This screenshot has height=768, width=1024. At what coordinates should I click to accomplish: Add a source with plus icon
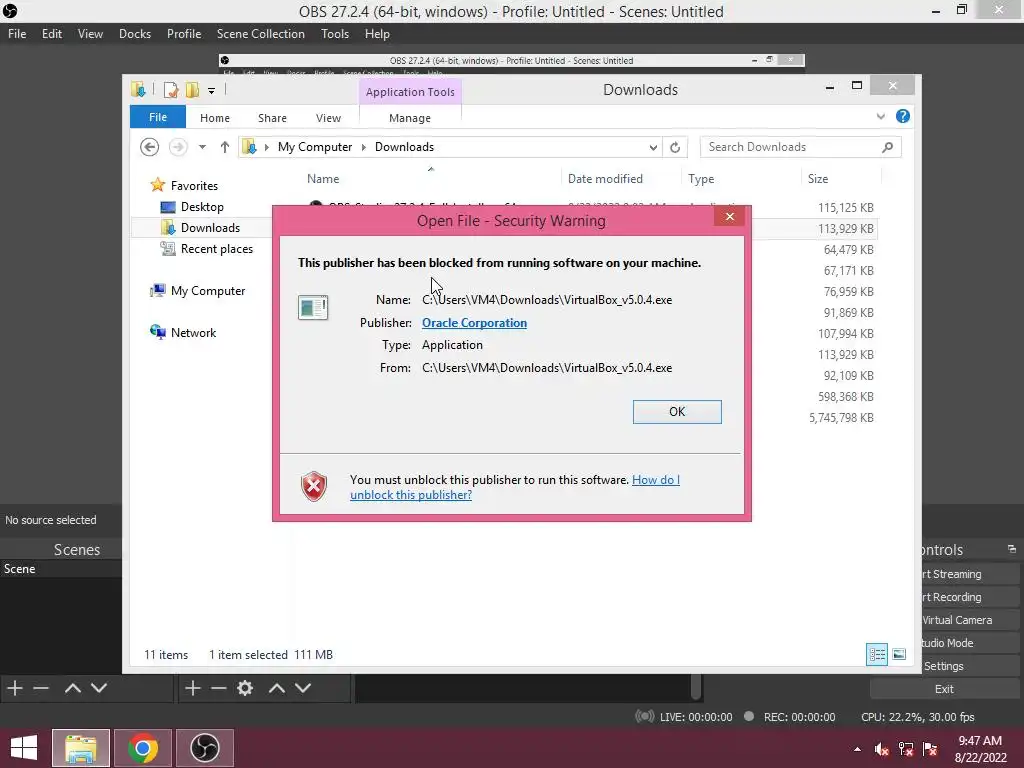point(193,688)
